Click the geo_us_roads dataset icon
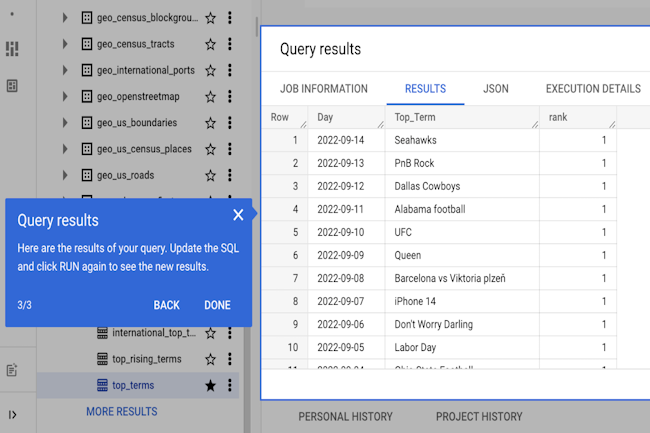The image size is (650, 433). tap(86, 175)
